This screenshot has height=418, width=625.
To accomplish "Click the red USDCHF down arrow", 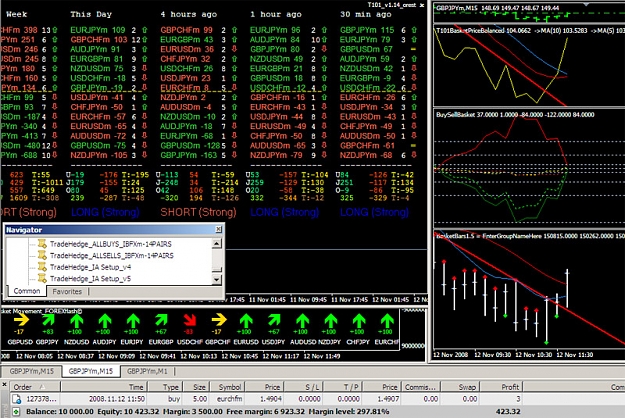I will click(190, 320).
